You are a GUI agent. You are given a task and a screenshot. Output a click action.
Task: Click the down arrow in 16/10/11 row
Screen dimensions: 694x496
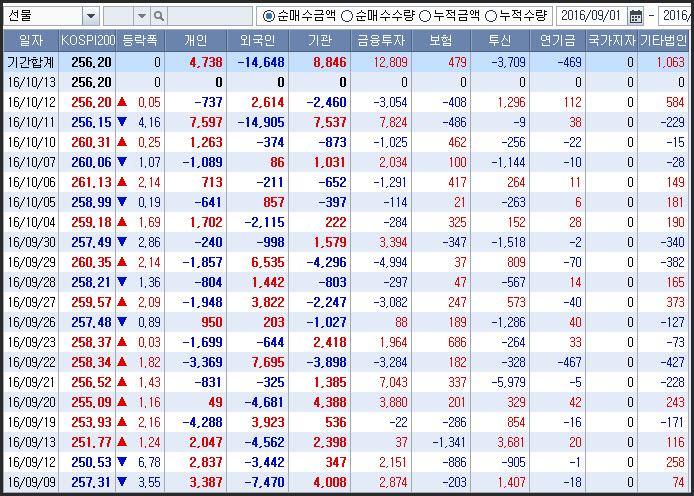coord(122,122)
